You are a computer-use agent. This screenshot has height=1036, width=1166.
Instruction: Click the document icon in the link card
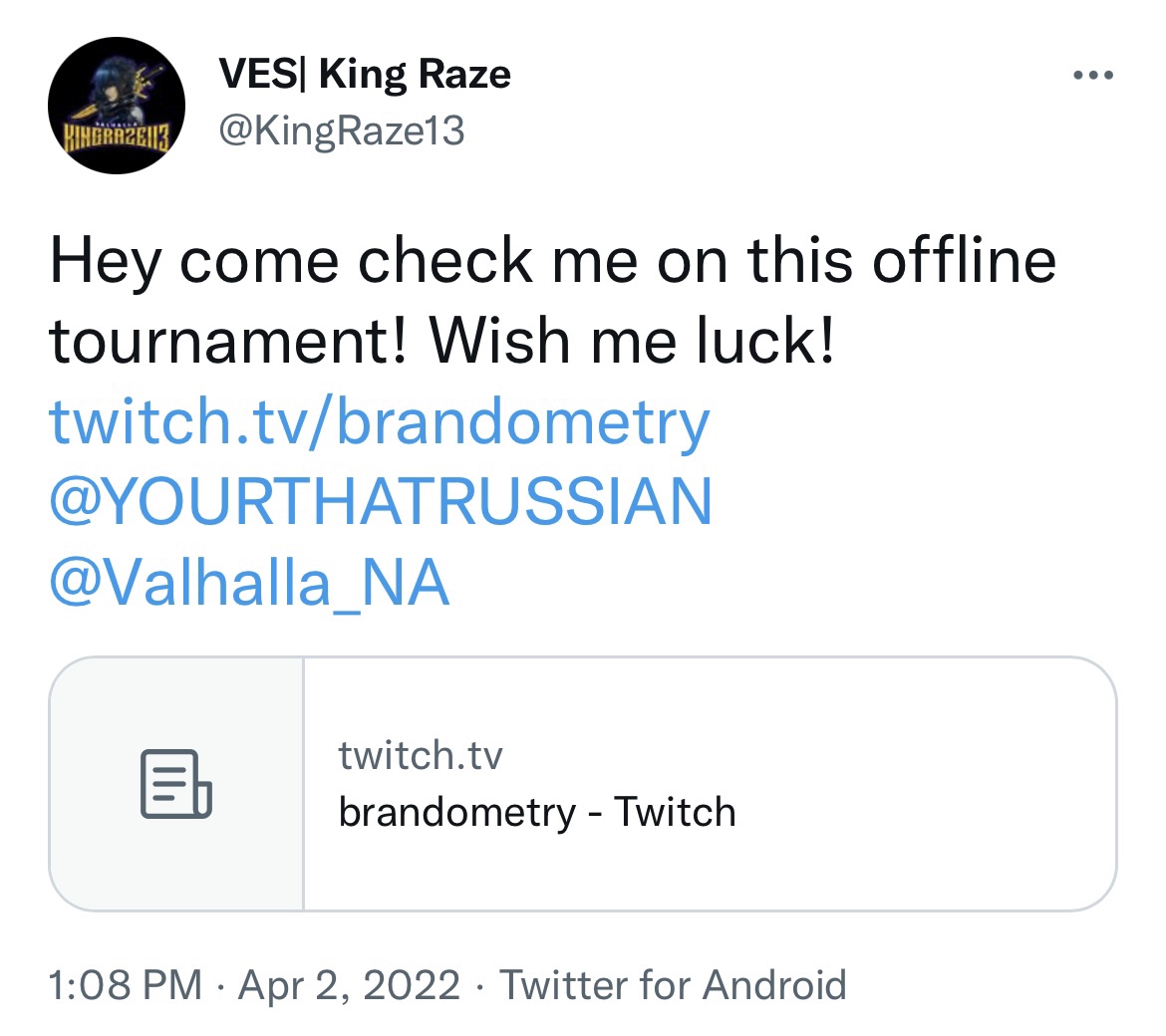click(x=176, y=784)
